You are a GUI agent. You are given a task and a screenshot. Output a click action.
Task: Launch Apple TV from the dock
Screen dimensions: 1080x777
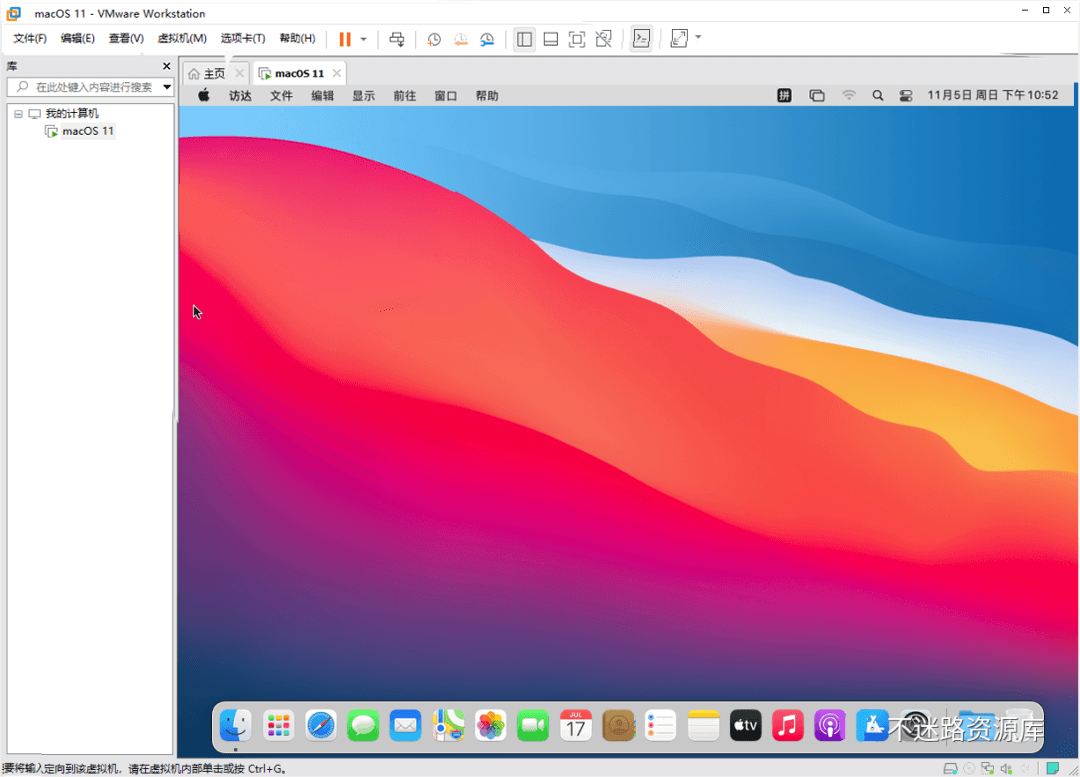pyautogui.click(x=746, y=725)
